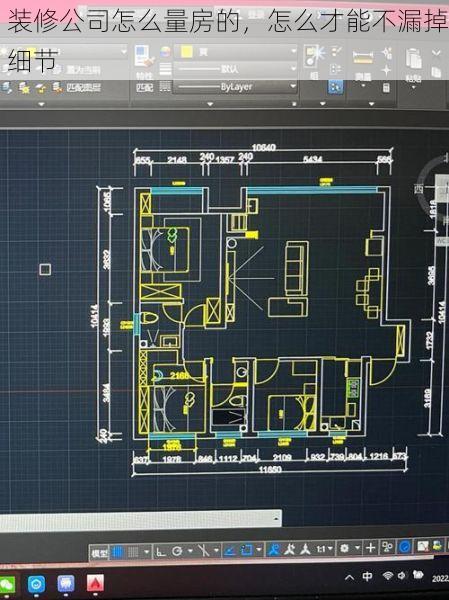Image resolution: width=449 pixels, height=600 pixels.
Task: Expand the Properties panel bottom arrow
Action: pos(210,104)
